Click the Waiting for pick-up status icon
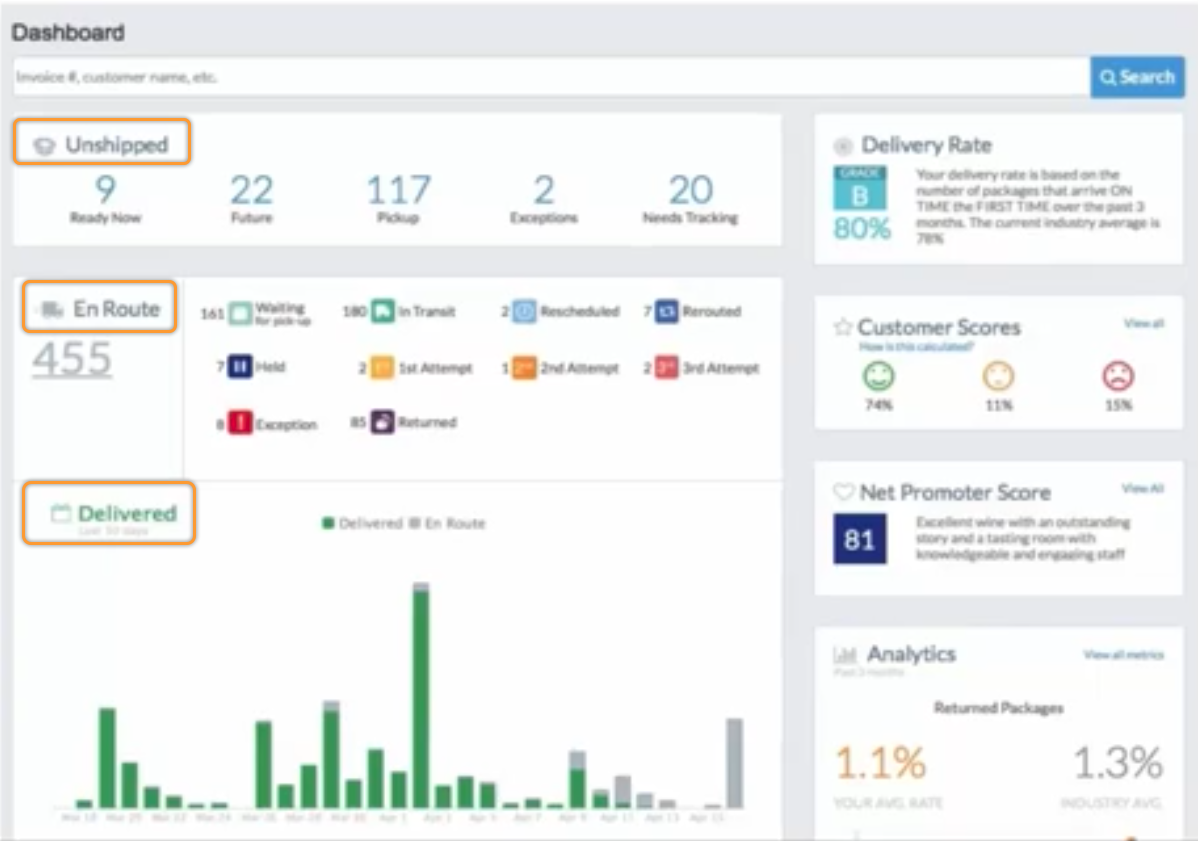The image size is (1198, 841). 239,312
